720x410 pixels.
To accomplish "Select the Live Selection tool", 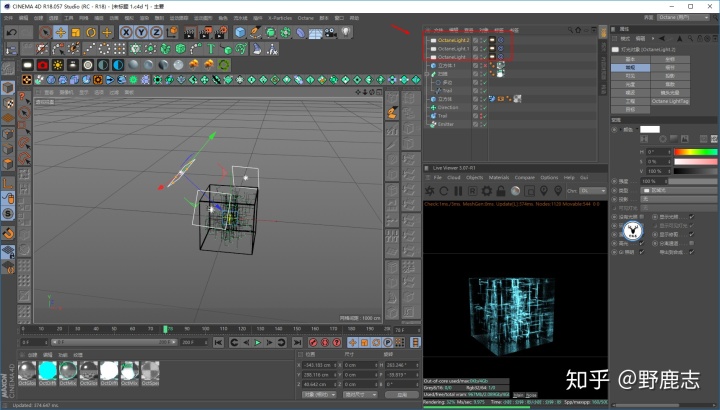I will click(45, 32).
